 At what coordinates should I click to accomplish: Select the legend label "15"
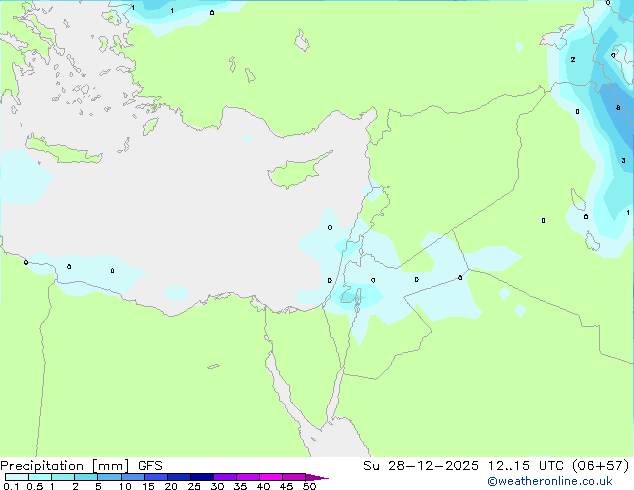(148, 486)
